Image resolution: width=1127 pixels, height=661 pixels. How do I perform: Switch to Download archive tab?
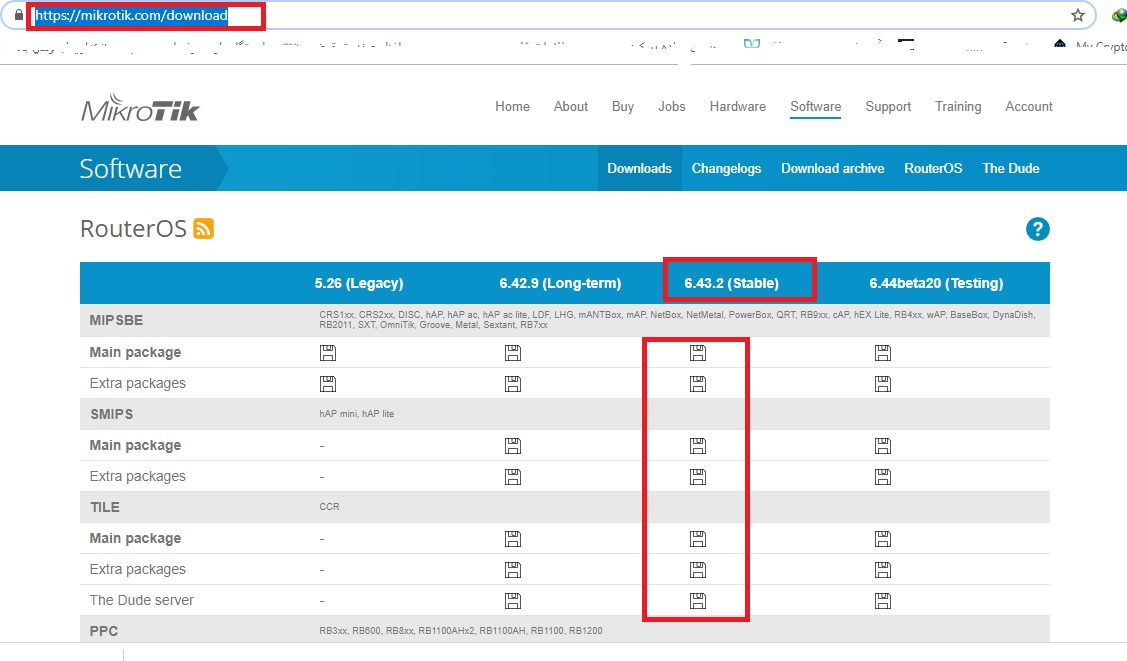point(833,168)
